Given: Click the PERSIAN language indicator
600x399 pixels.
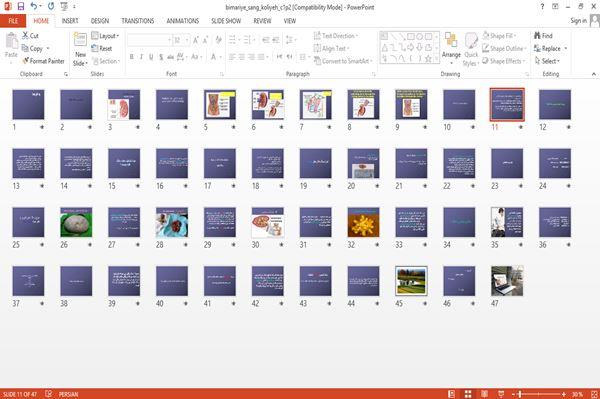Looking at the screenshot, I should click(68, 394).
